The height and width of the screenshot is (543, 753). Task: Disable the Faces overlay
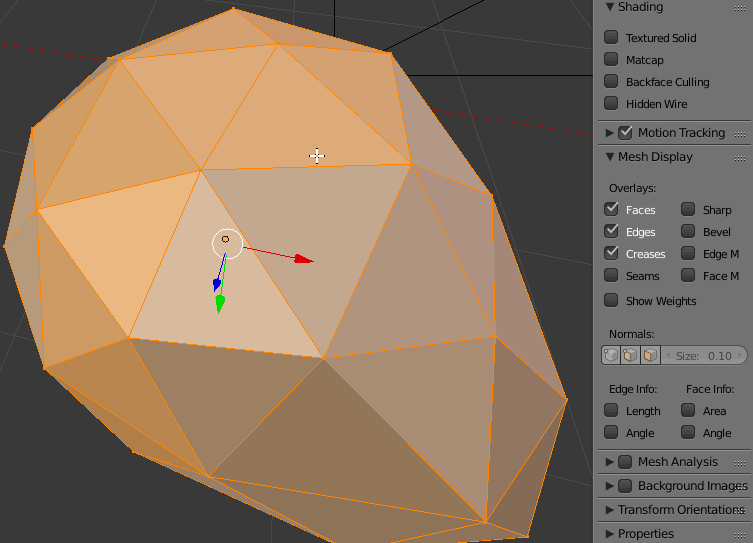[x=611, y=209]
